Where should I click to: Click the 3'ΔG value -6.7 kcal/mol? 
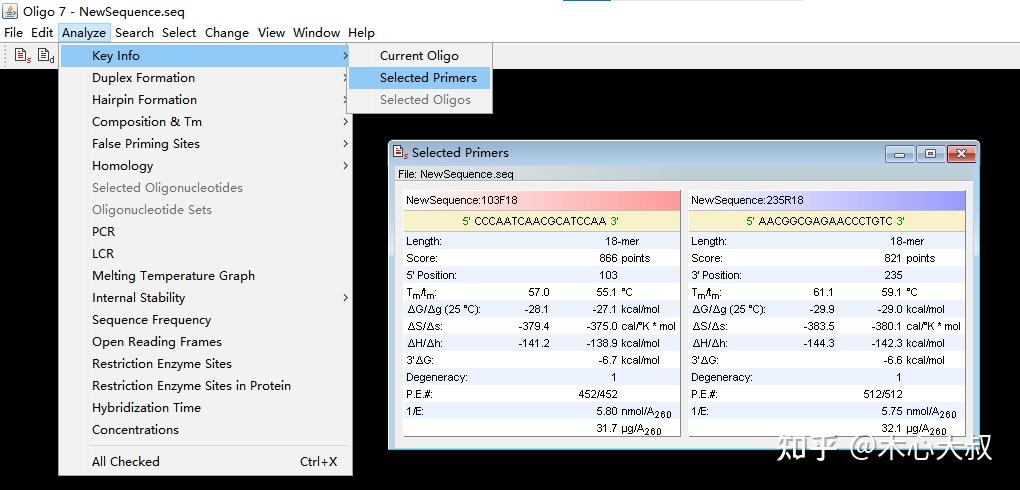627,360
